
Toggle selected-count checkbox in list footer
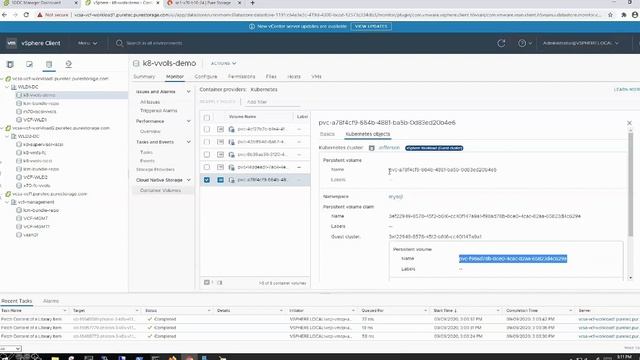(207, 282)
